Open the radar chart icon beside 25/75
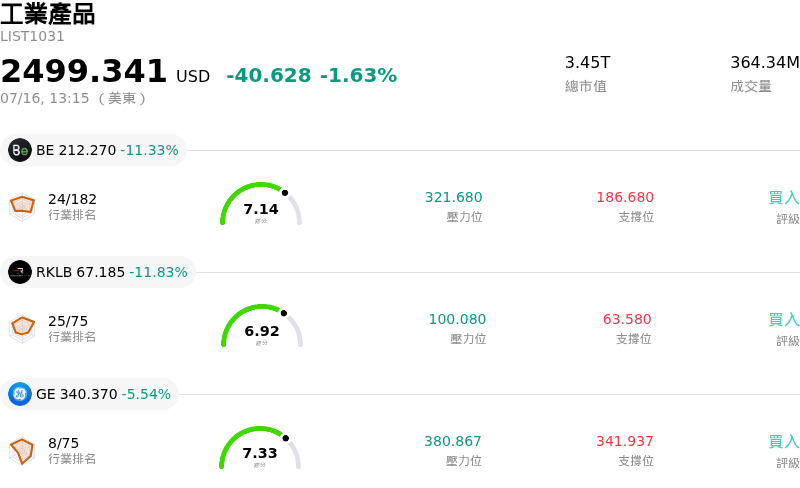The height and width of the screenshot is (488, 800). (22, 329)
